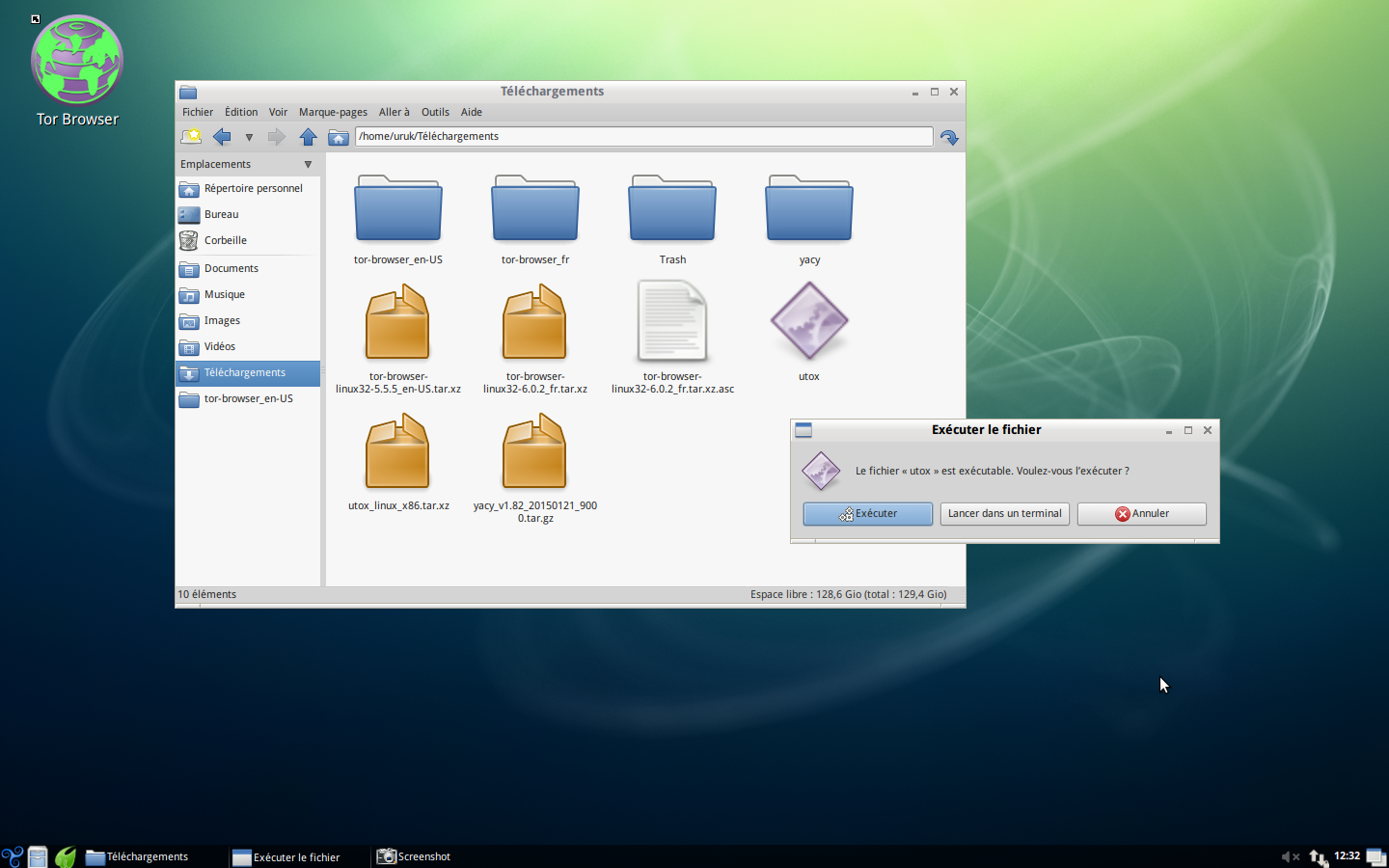
Task: Select Images in the sidebar
Action: [x=248, y=321]
